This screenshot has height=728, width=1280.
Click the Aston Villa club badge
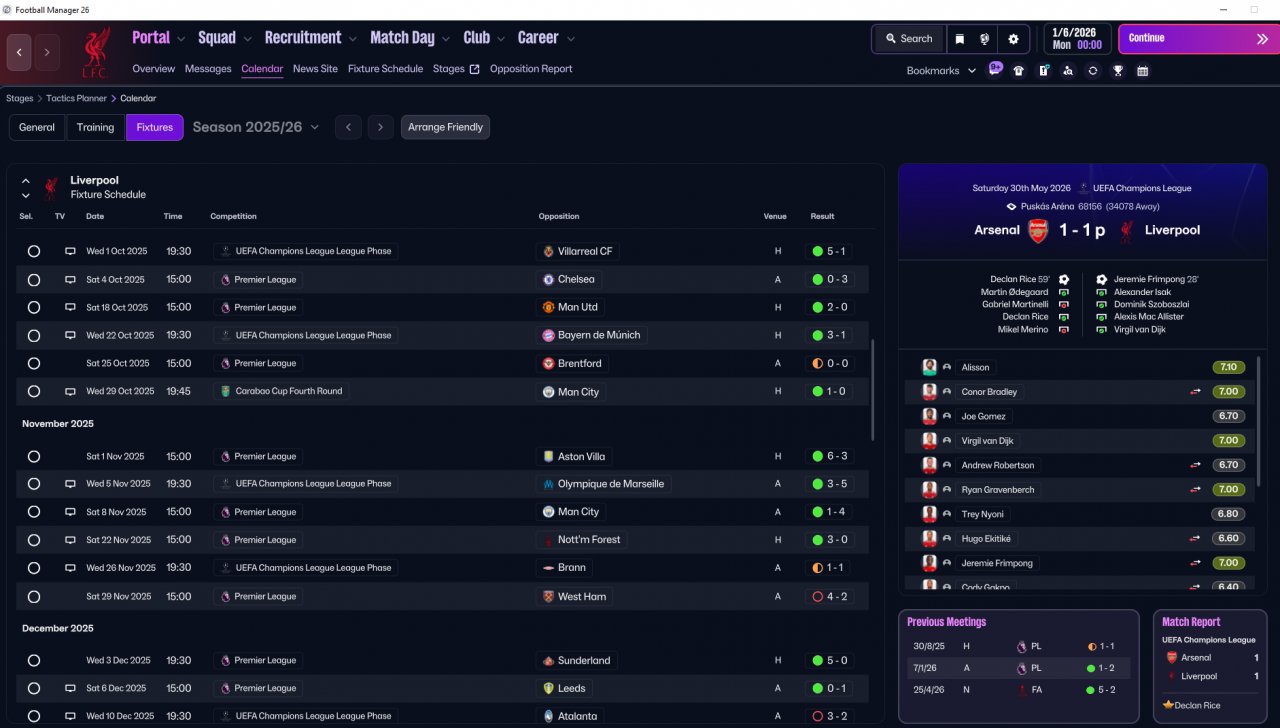point(548,457)
